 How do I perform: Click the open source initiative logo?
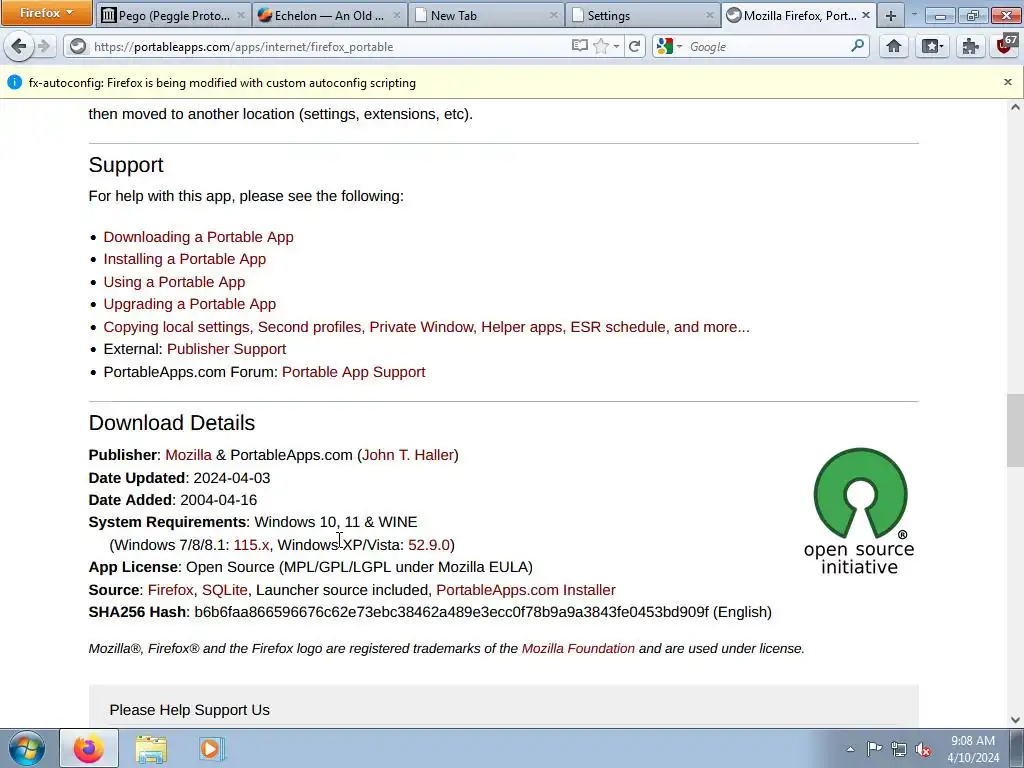click(x=859, y=511)
